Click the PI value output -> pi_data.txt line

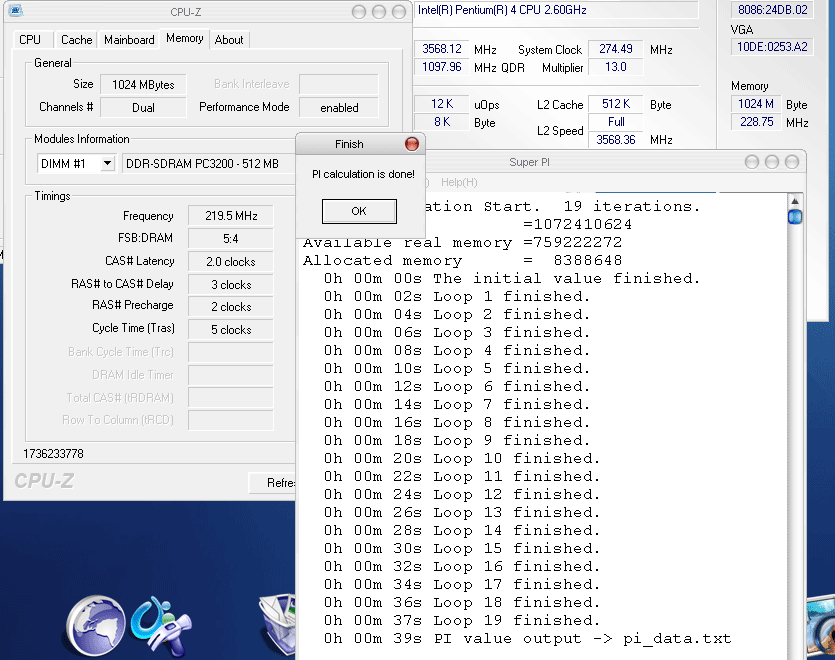pos(527,639)
